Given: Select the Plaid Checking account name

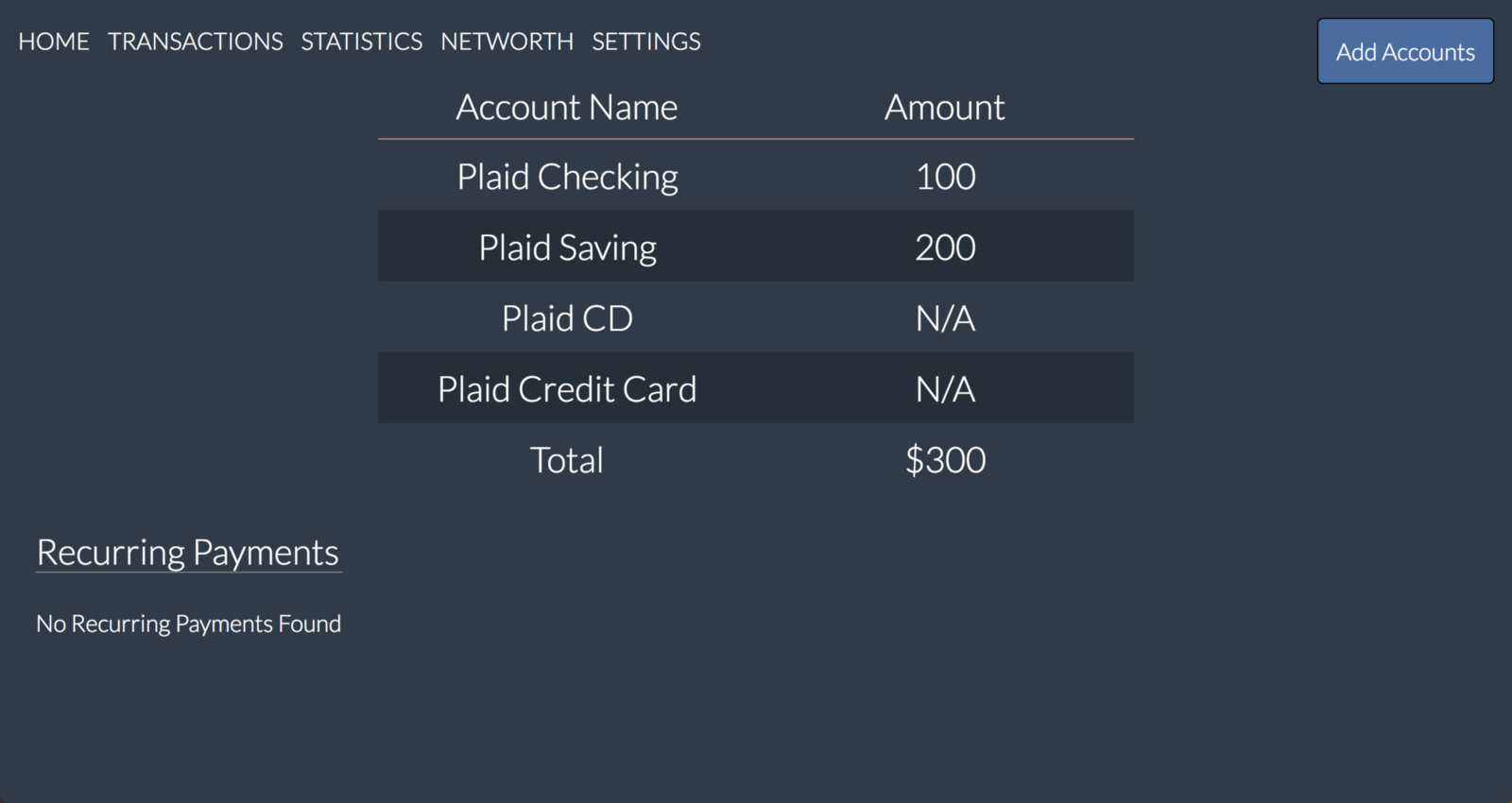Looking at the screenshot, I should coord(567,177).
